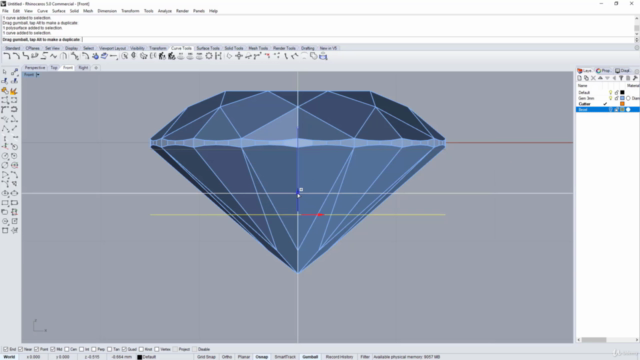Toggle Grid Snap in status bar
640x360 pixels.
click(206, 357)
